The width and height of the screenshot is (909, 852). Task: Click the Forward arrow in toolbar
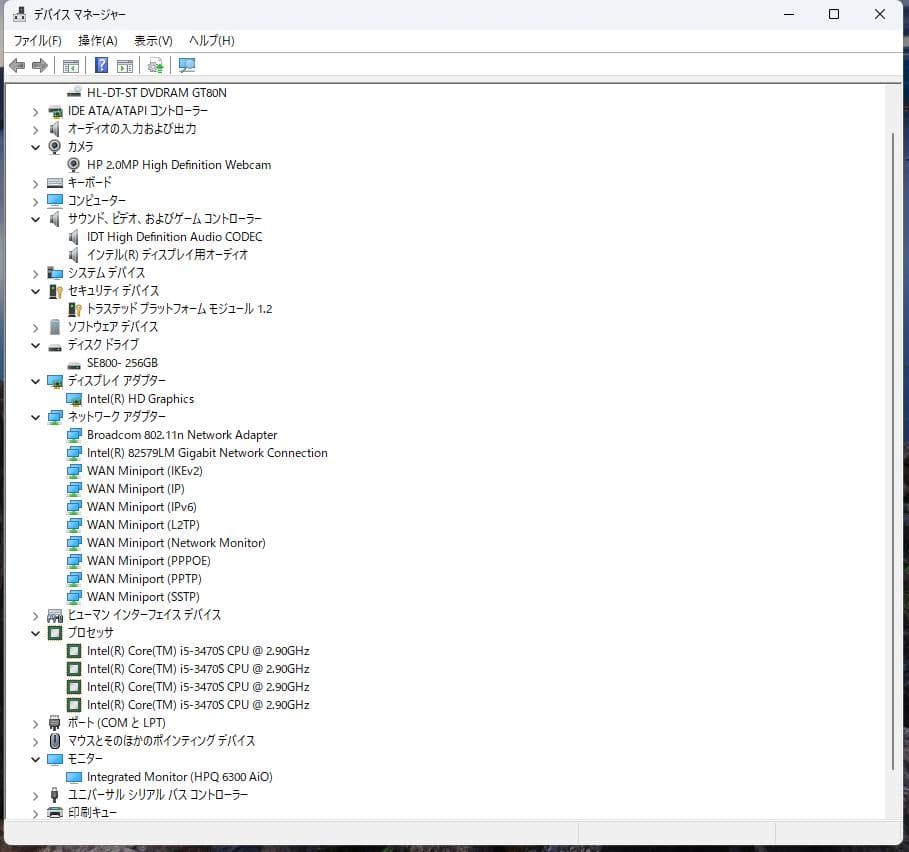(x=40, y=66)
